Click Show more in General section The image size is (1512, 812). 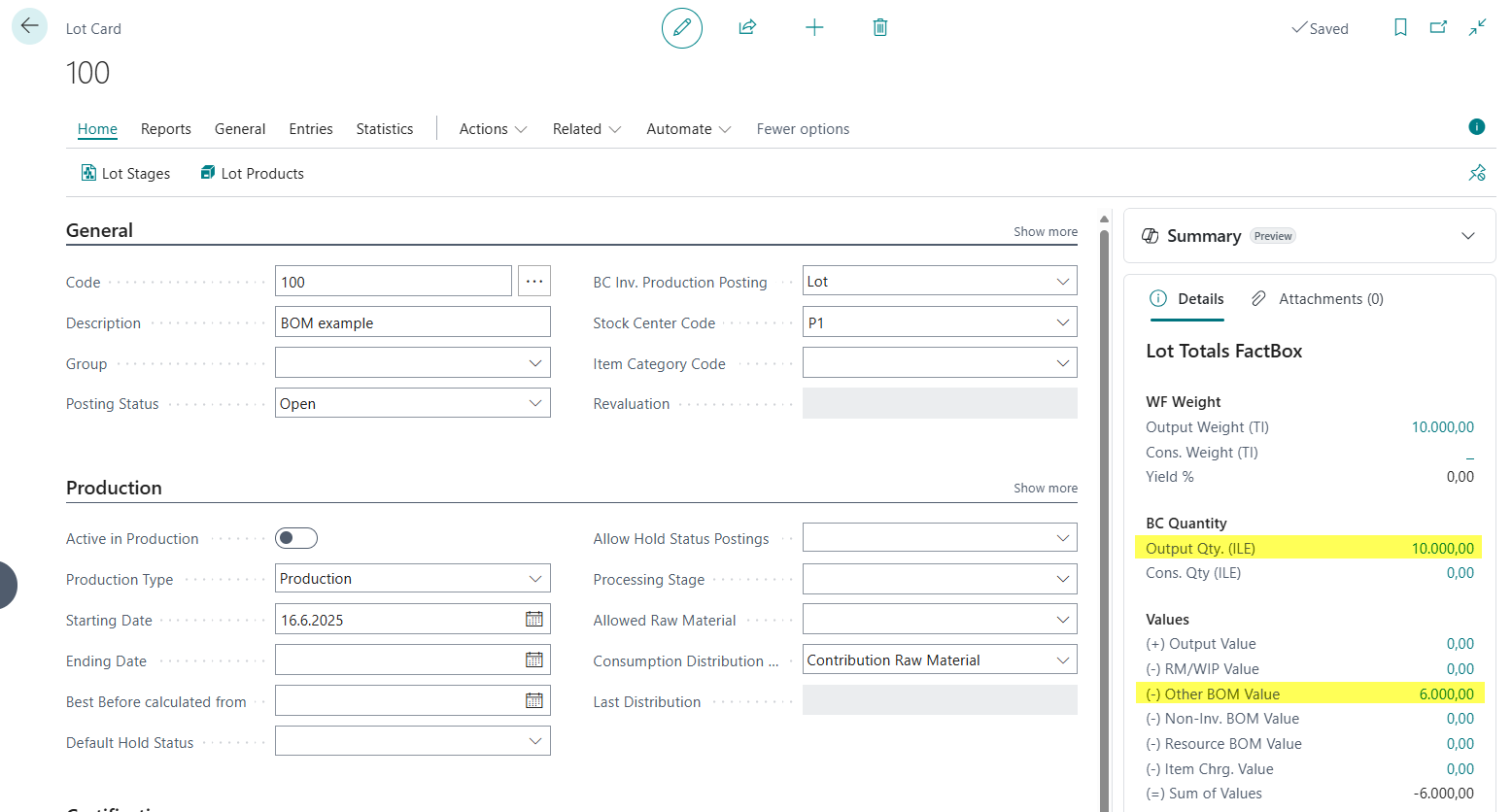[x=1045, y=232]
